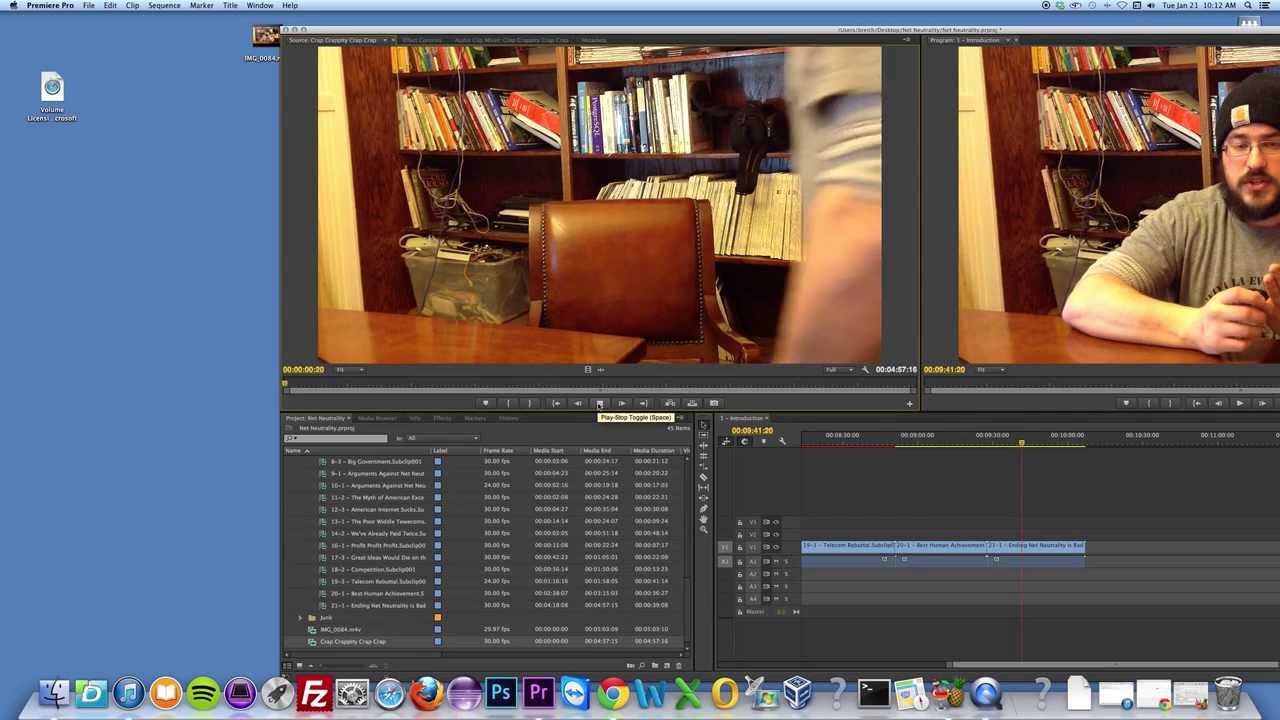Select the Track Select tool
Viewport: 1280px width, 720px height.
pyautogui.click(x=704, y=435)
